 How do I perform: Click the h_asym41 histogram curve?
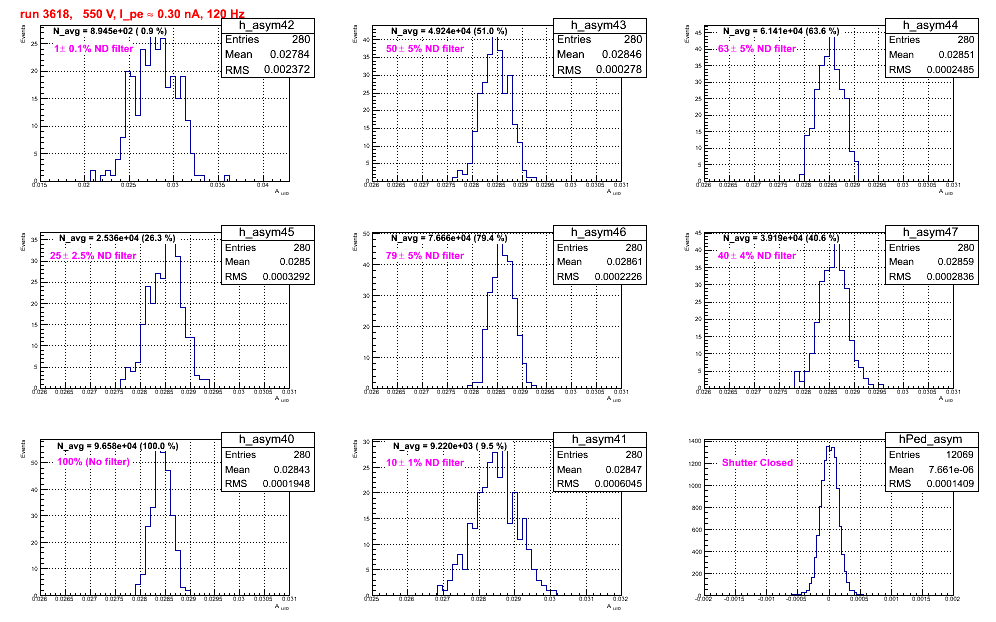coord(495,524)
